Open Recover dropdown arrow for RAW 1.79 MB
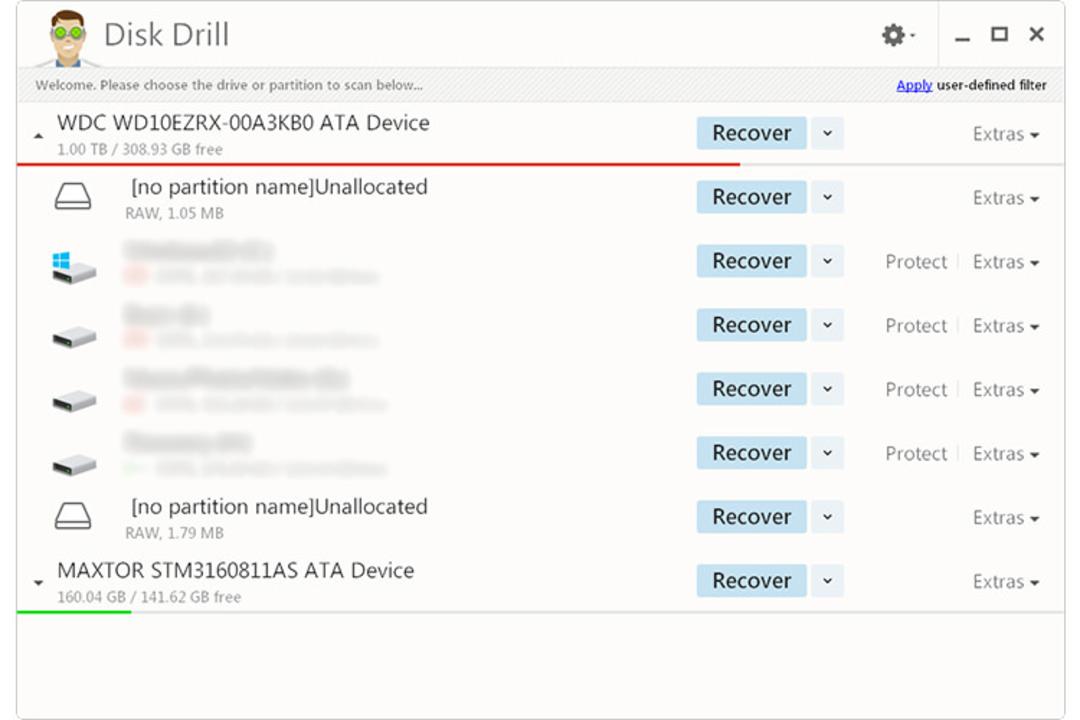1080x720 pixels. point(827,517)
